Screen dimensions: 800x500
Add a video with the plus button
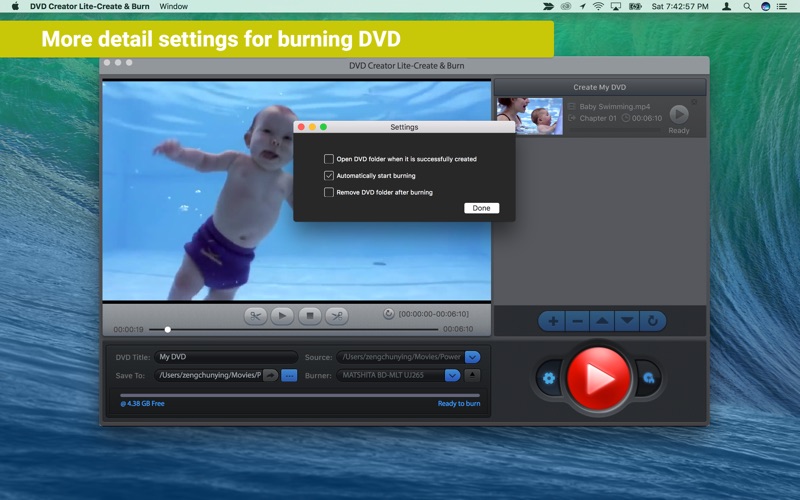(x=553, y=321)
